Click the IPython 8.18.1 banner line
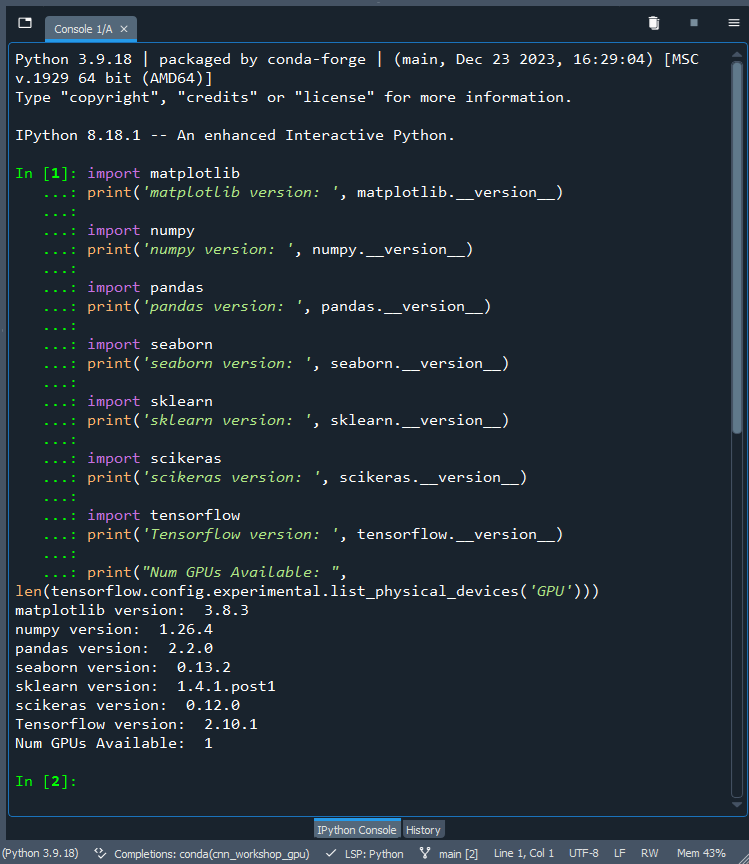Image resolution: width=749 pixels, height=864 pixels. [x=235, y=136]
